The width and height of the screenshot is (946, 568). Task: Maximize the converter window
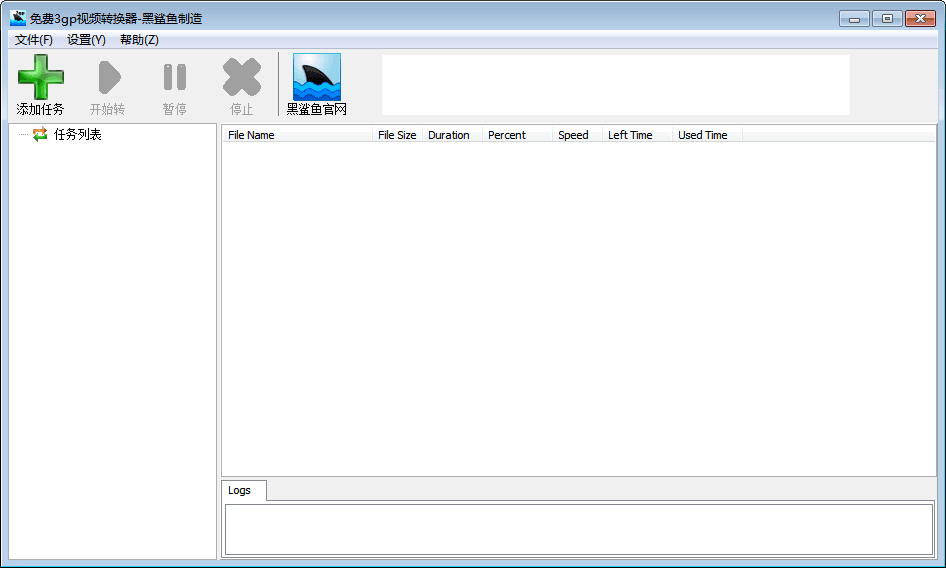tap(887, 19)
